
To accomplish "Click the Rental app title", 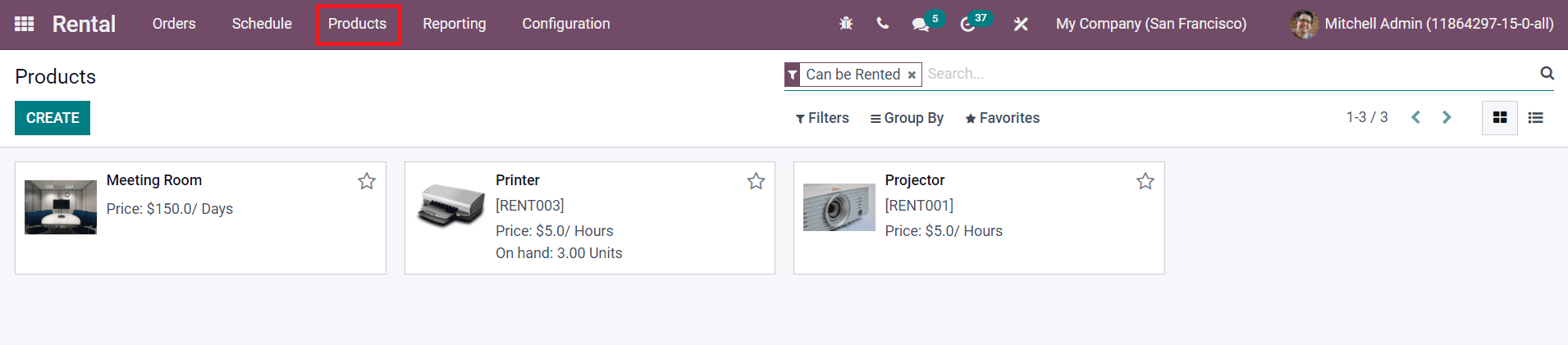I will [84, 24].
